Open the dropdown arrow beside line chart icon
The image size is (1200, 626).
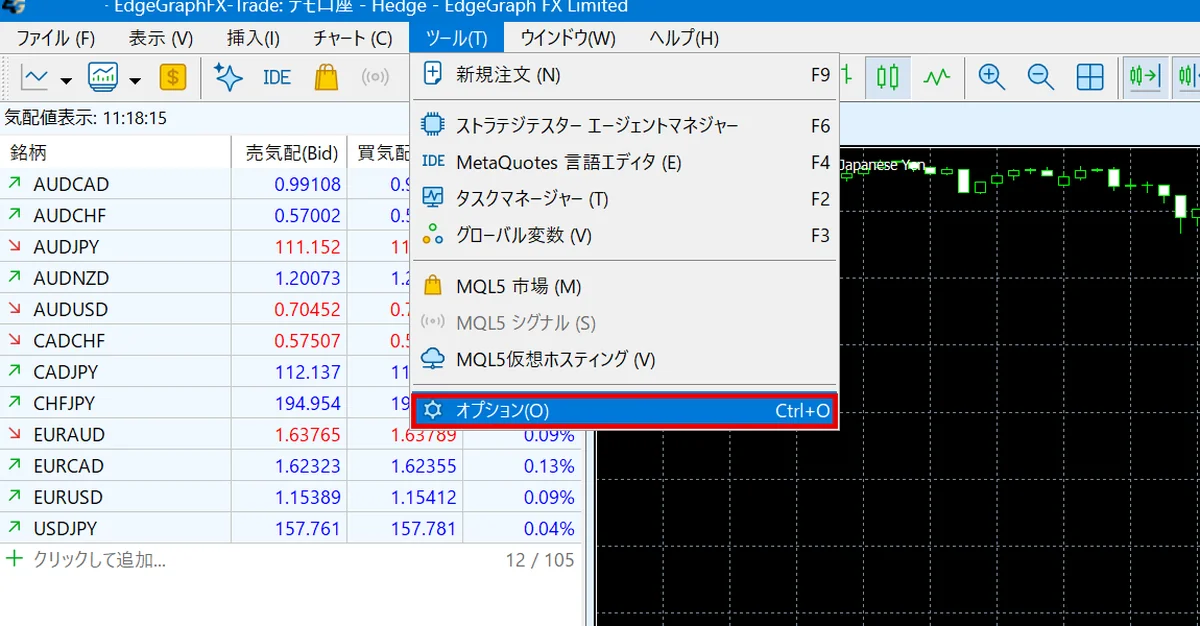[66, 80]
